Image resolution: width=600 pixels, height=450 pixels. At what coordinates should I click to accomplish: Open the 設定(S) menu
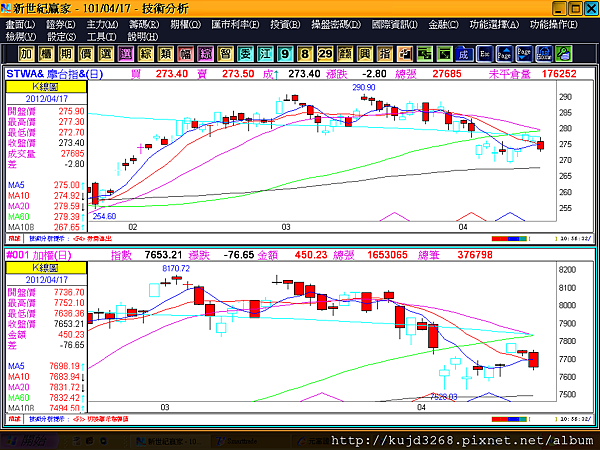tap(62, 37)
